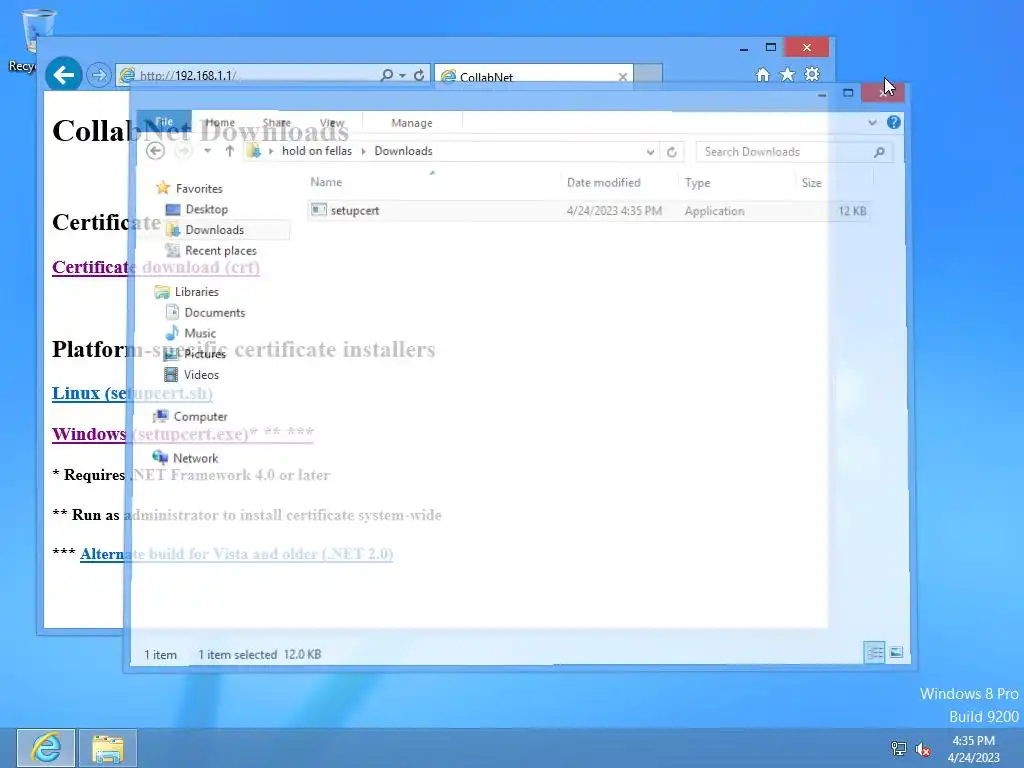Click Explorer forward navigation arrow
The image size is (1024, 768).
184,152
